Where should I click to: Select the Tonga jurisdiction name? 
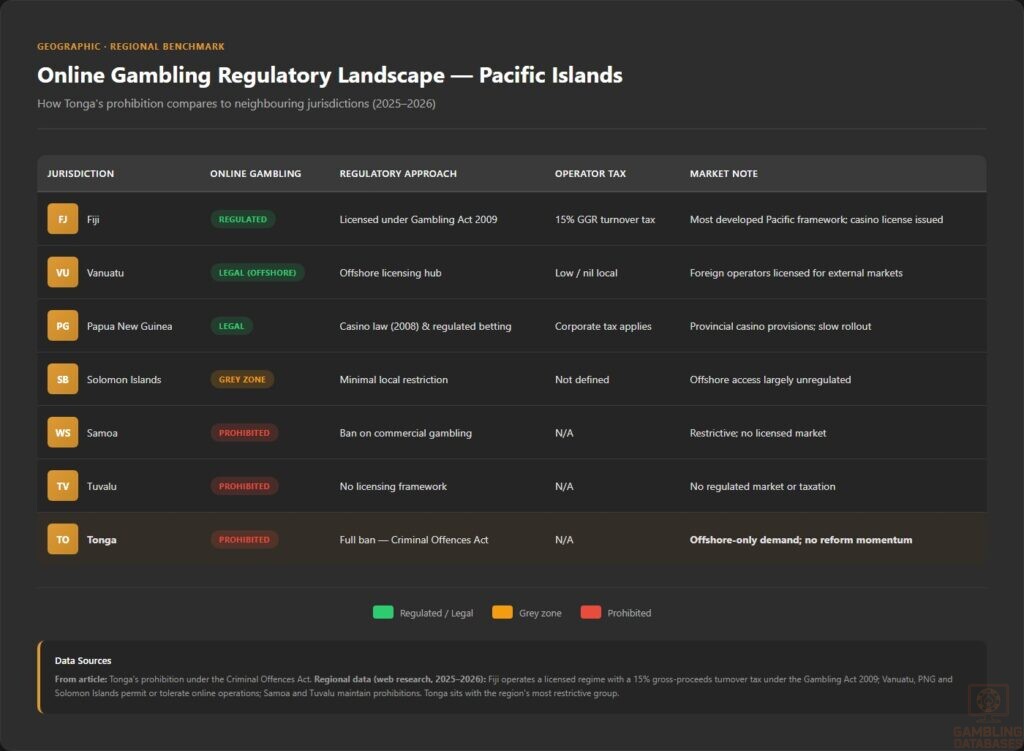point(102,540)
